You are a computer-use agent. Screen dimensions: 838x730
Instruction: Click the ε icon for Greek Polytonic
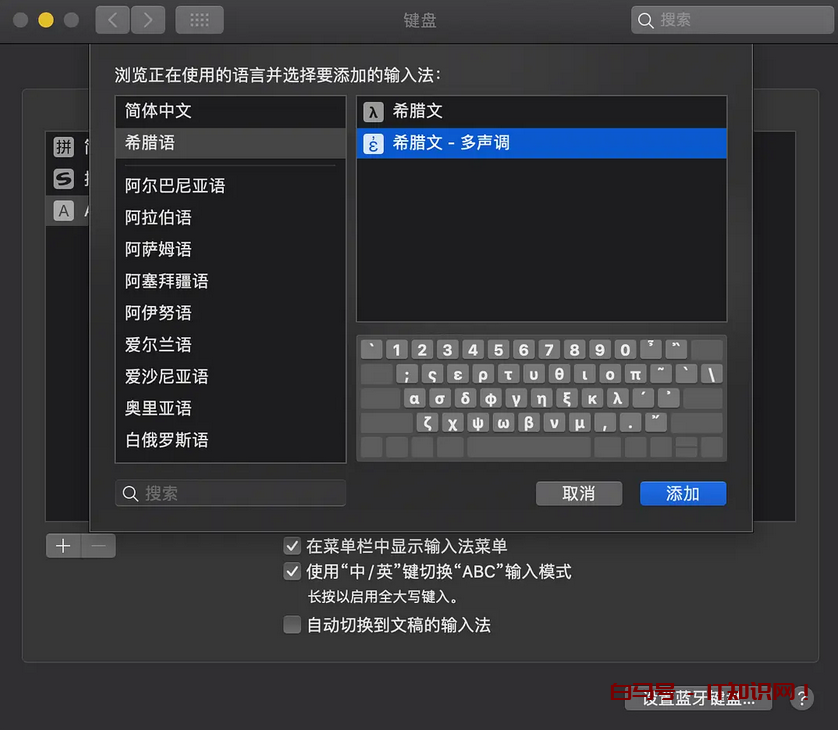click(x=372, y=143)
